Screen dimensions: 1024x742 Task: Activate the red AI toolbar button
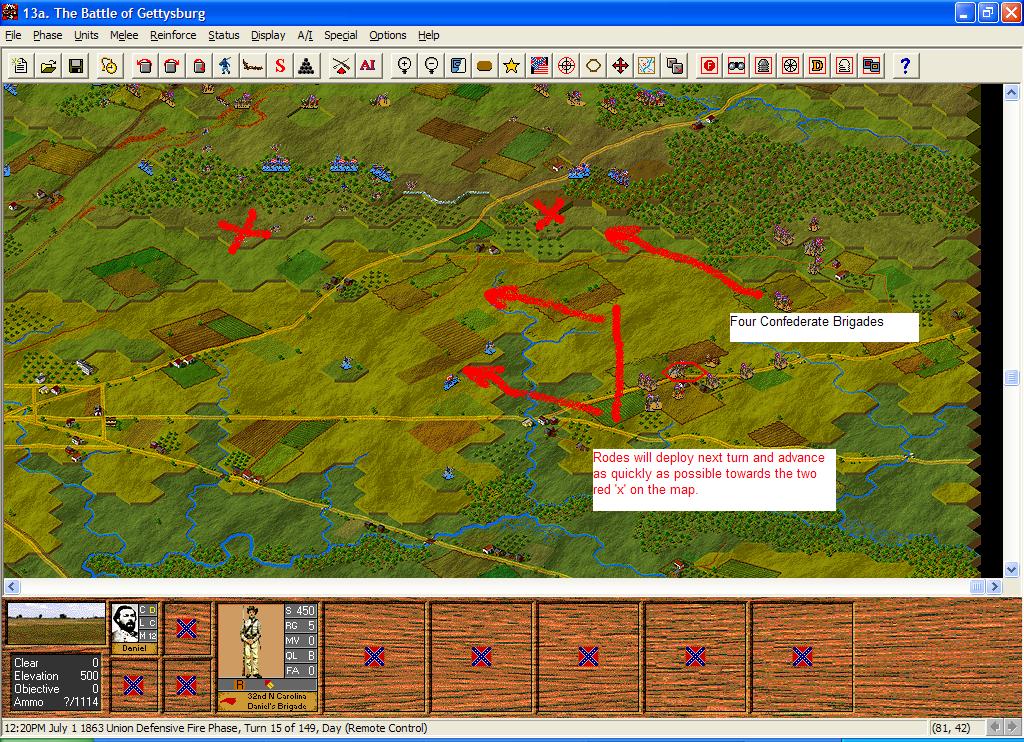(x=368, y=66)
